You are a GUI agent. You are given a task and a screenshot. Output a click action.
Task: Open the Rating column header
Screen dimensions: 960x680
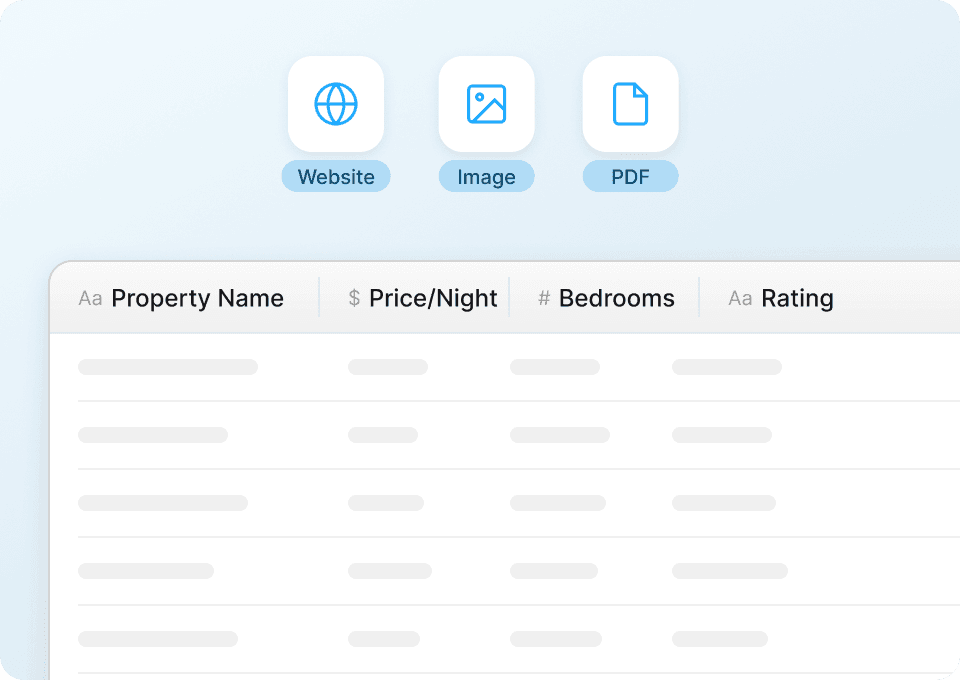[x=797, y=299]
